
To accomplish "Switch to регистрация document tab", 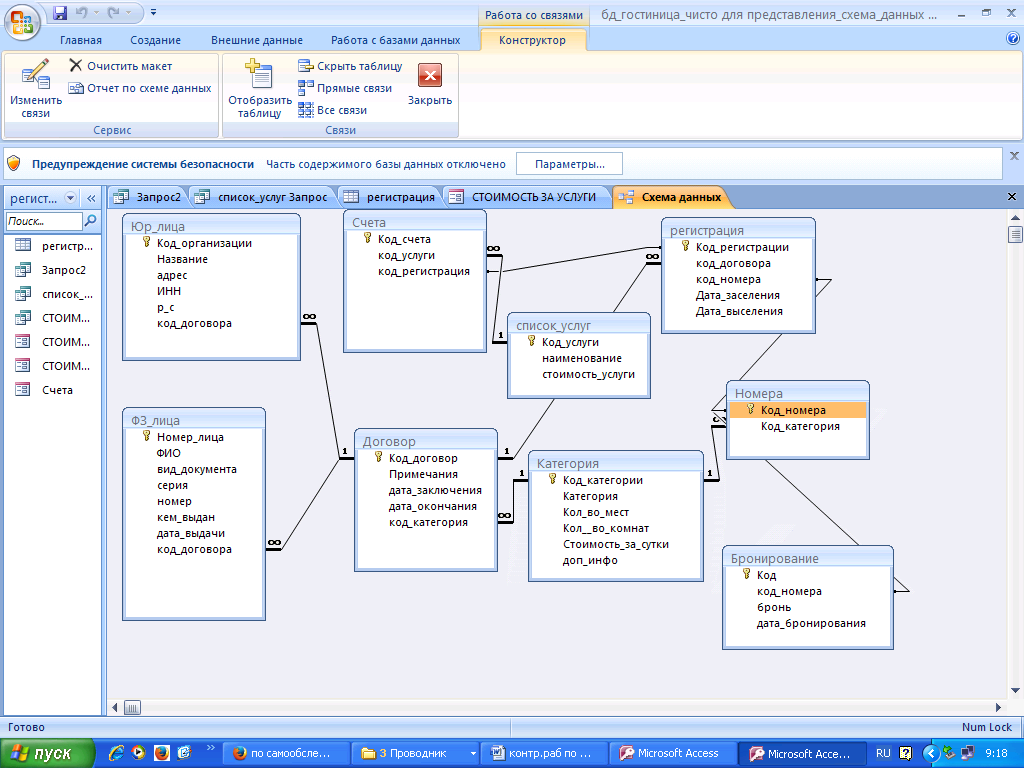I will [x=390, y=197].
